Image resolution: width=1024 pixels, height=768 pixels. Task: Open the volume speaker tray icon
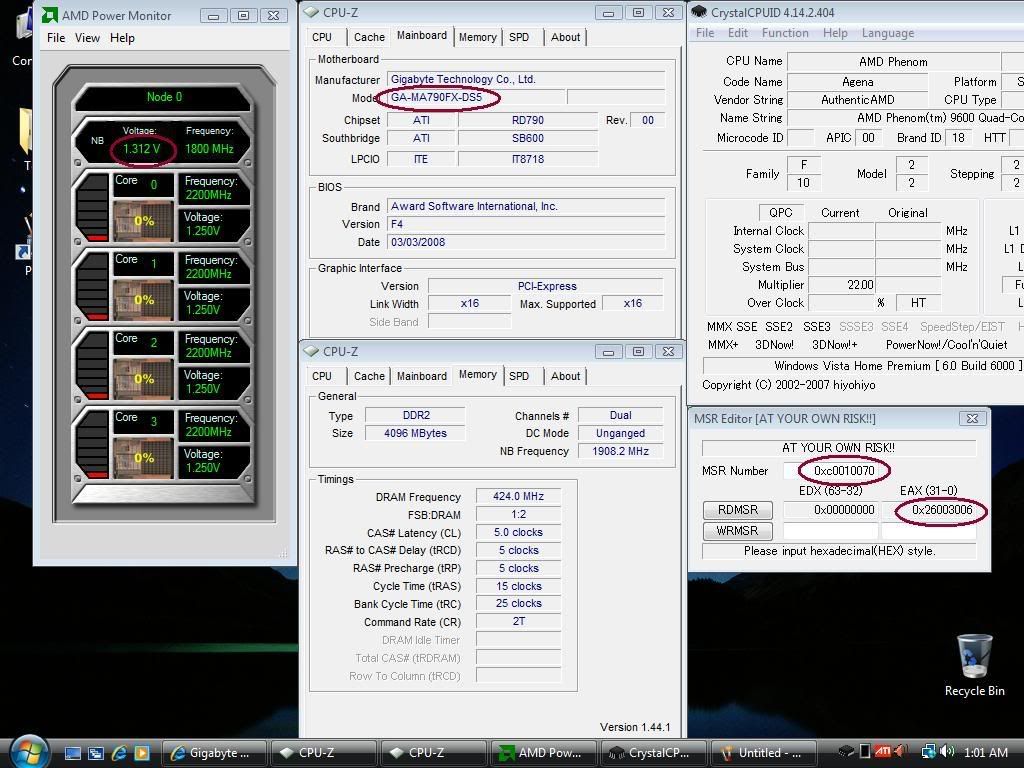point(947,752)
